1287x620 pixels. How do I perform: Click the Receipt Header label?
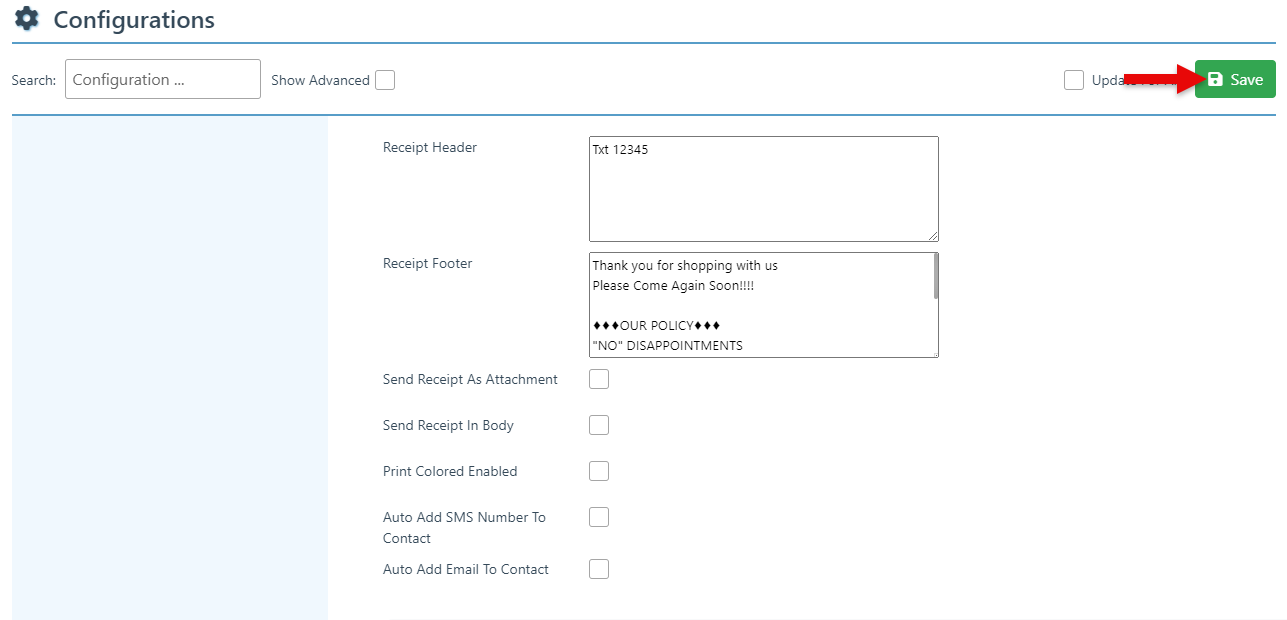[x=430, y=147]
